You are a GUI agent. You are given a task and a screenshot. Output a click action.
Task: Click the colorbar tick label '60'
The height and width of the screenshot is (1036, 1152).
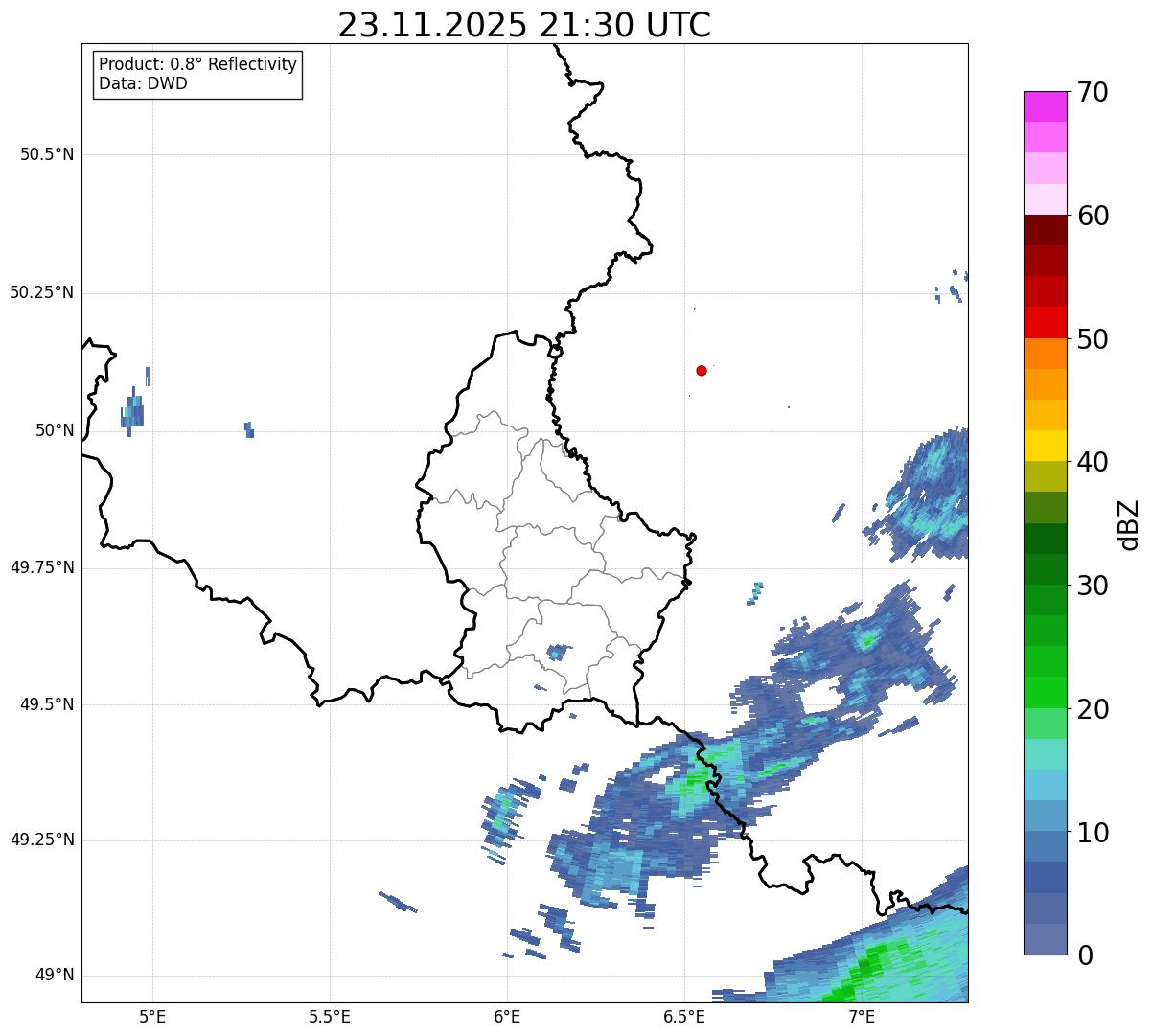(1093, 216)
